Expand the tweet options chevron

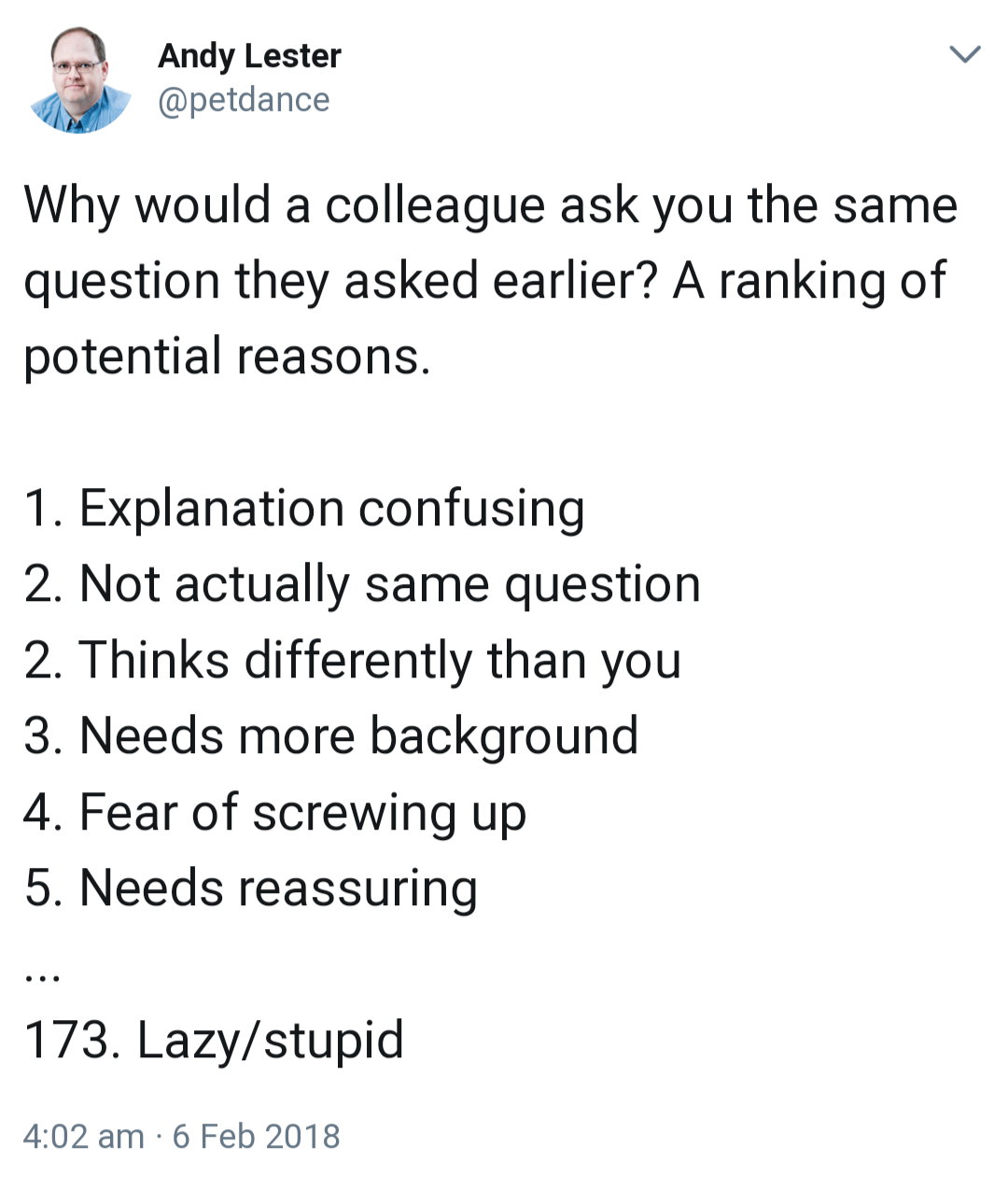pyautogui.click(x=965, y=54)
